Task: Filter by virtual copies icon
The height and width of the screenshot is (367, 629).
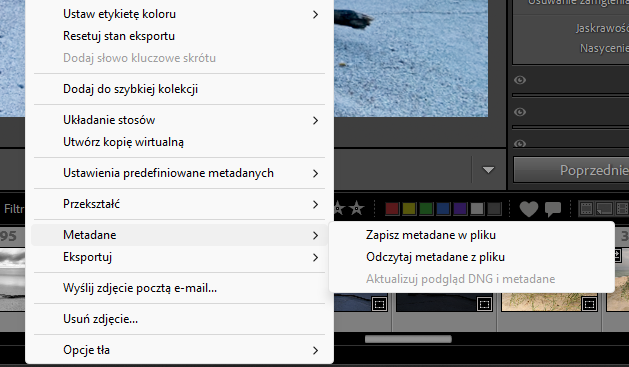Action: point(604,209)
